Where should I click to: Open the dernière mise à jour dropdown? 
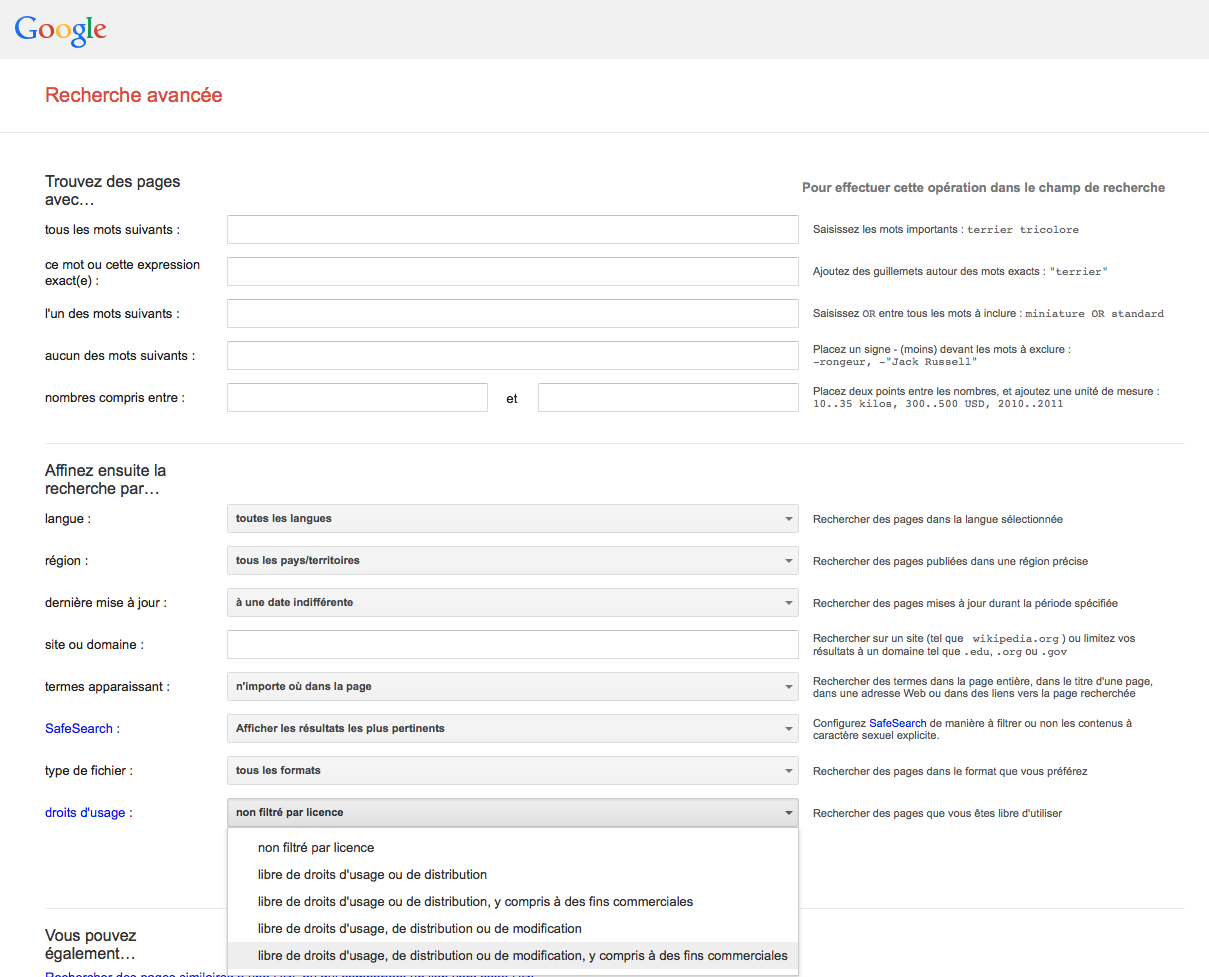(x=512, y=603)
